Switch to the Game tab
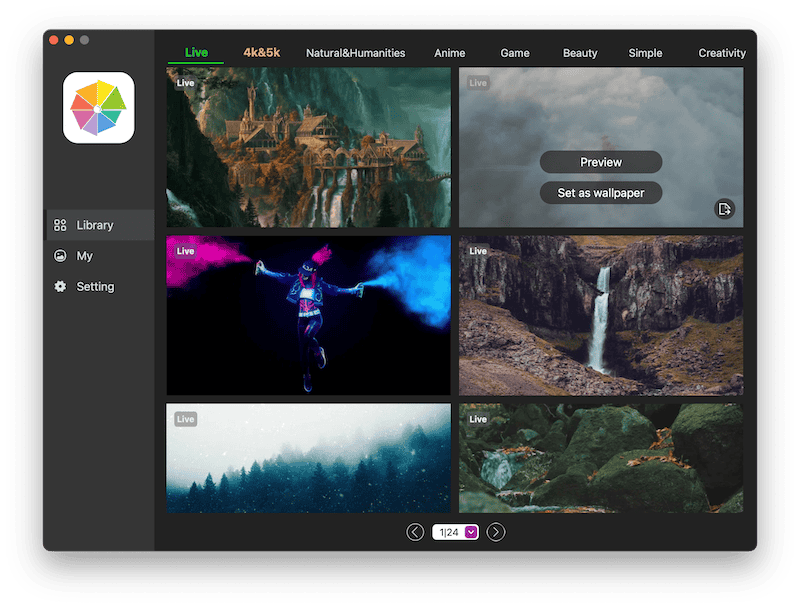This screenshot has height=608, width=800. [515, 53]
